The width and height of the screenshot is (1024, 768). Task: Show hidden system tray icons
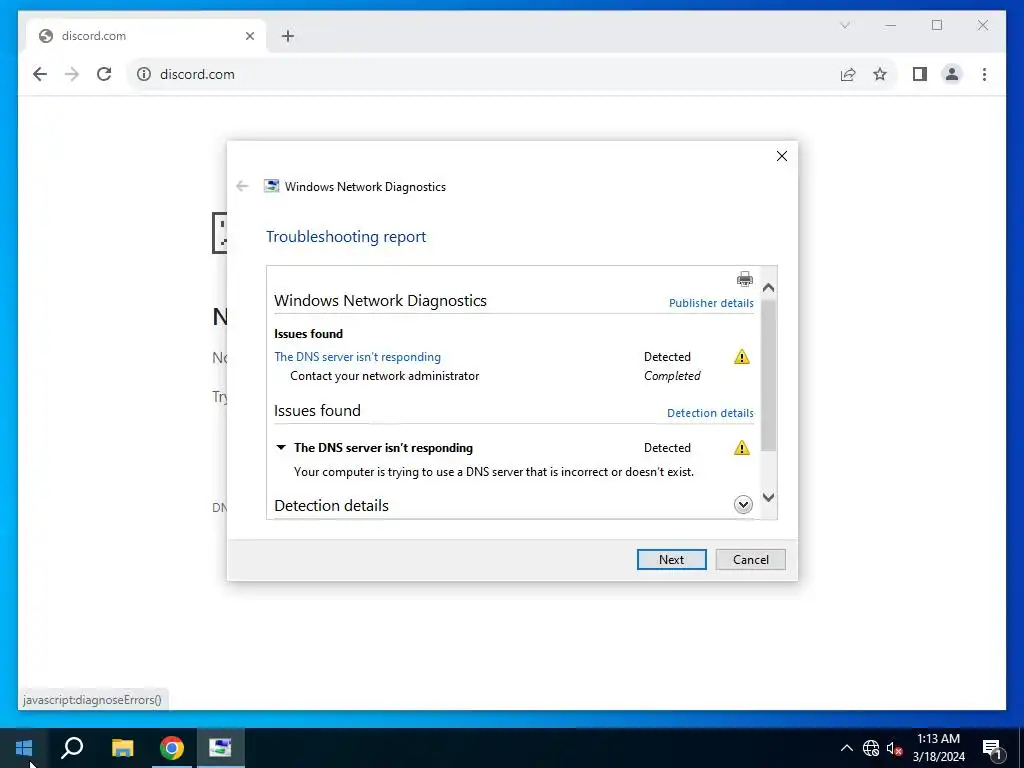click(x=846, y=748)
